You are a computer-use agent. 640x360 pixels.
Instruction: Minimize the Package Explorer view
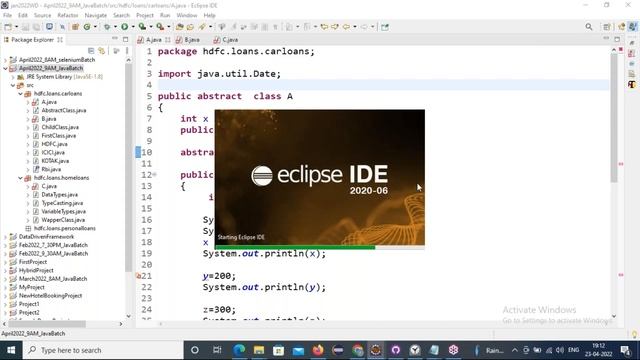click(115, 39)
